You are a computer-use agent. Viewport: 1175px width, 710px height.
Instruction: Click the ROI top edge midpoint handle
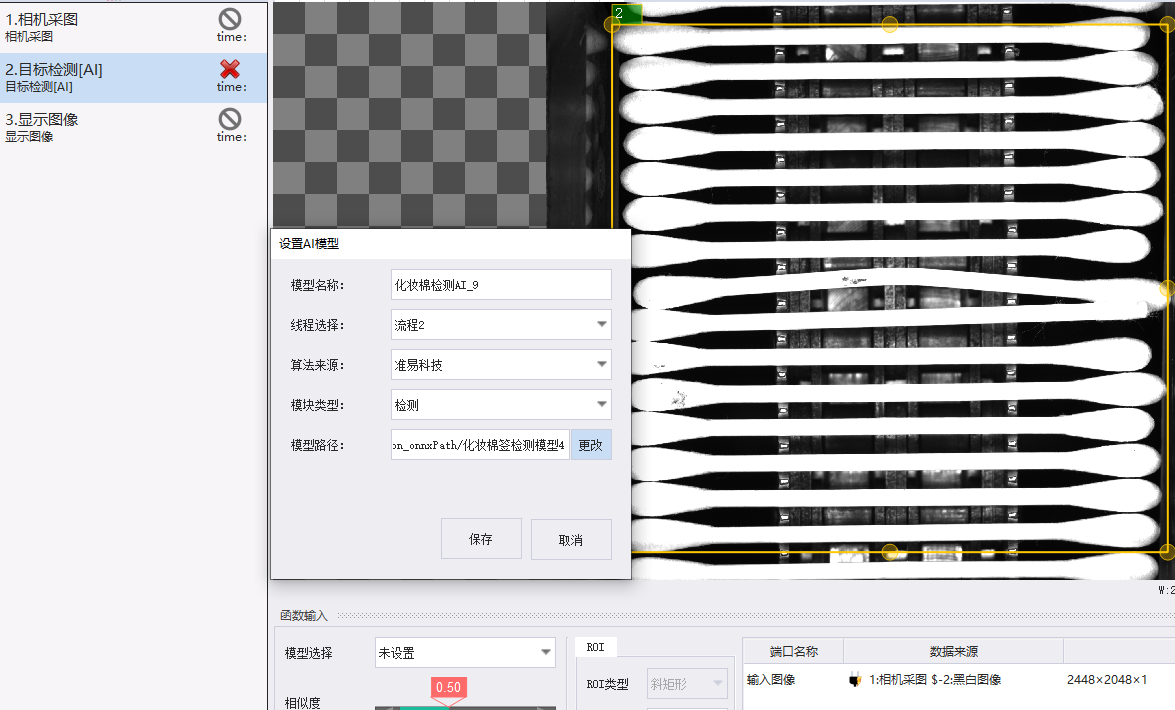click(889, 25)
